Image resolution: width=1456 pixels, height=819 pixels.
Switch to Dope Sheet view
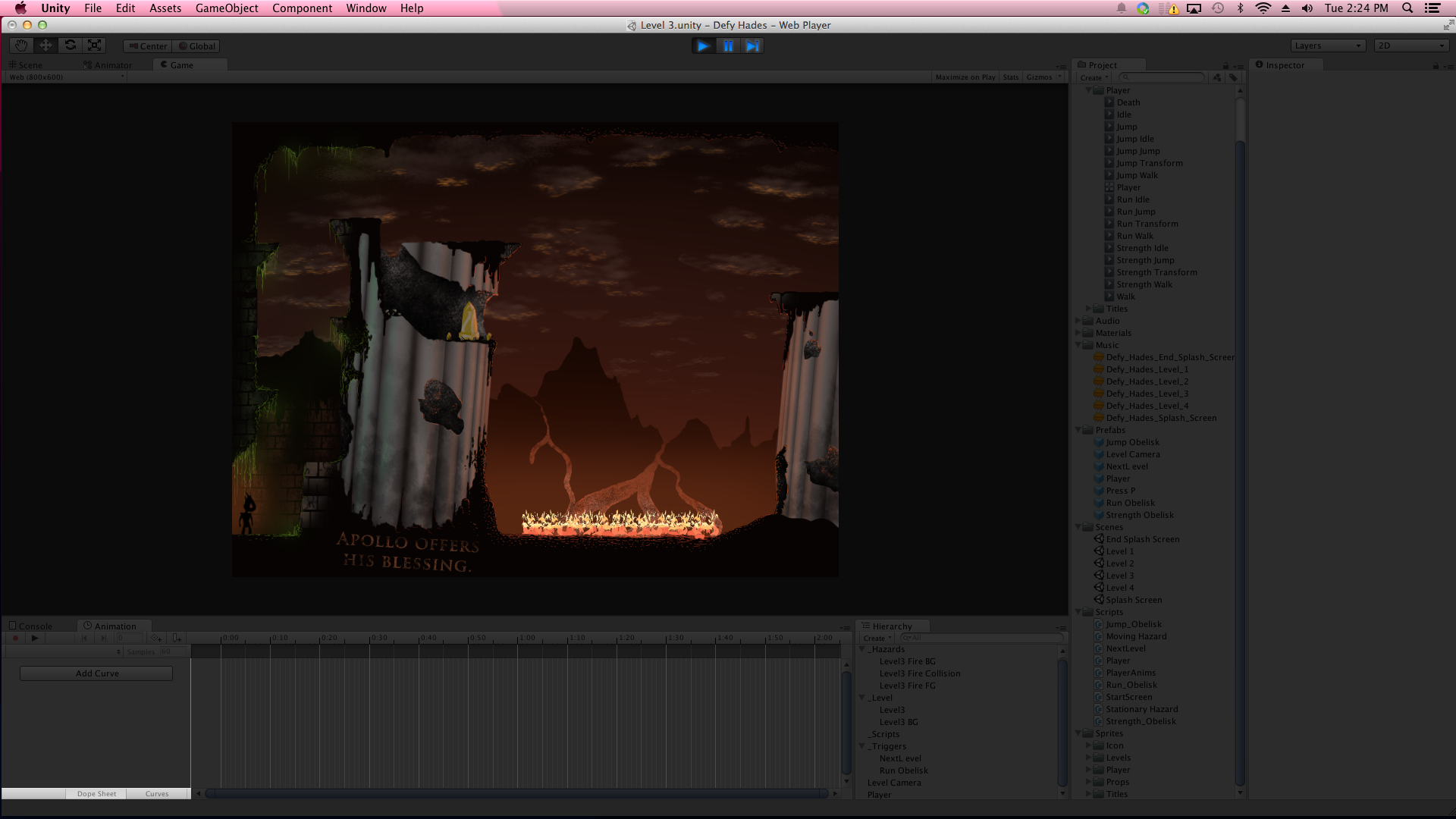[x=96, y=794]
